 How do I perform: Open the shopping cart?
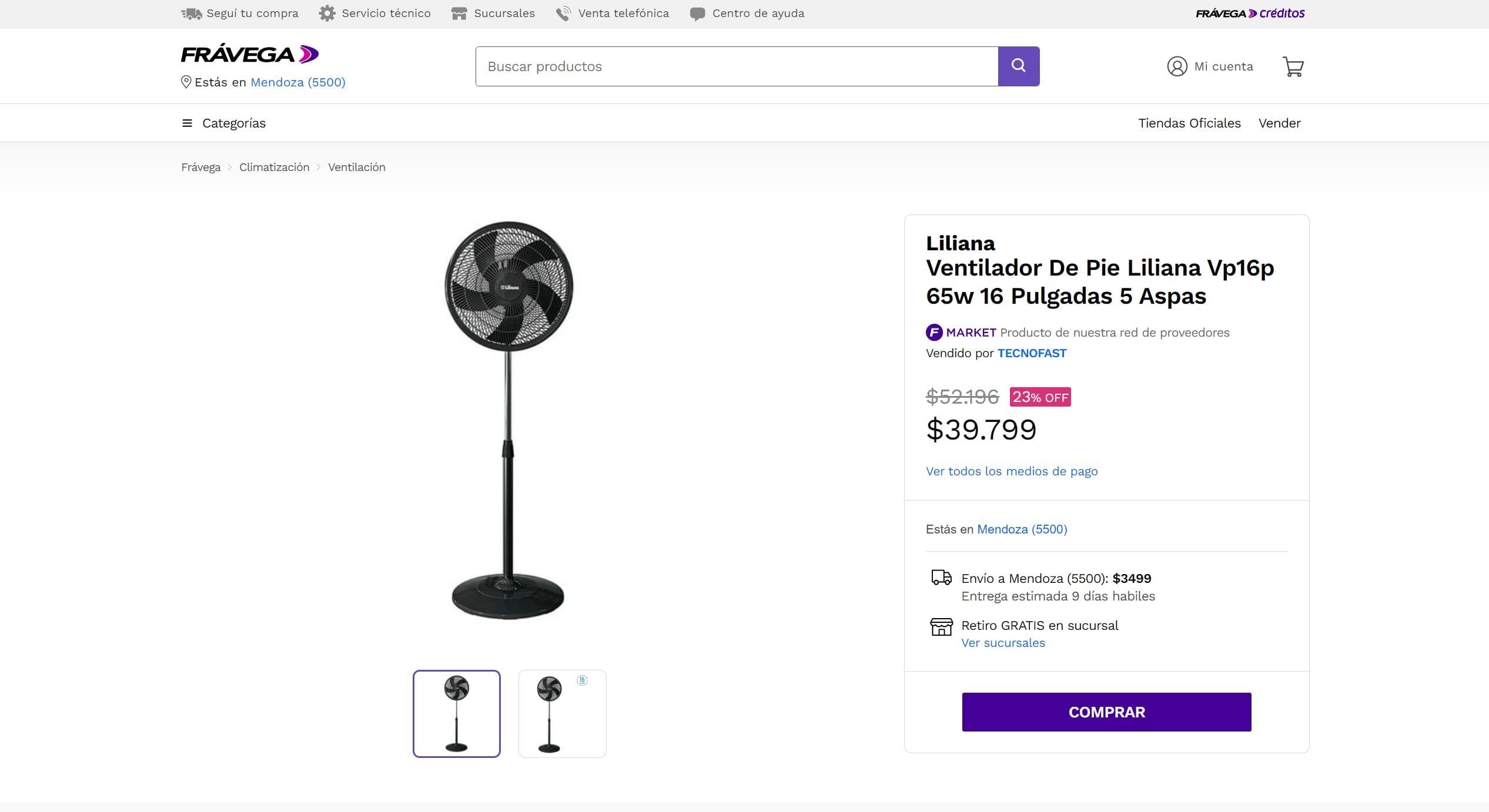pos(1293,66)
